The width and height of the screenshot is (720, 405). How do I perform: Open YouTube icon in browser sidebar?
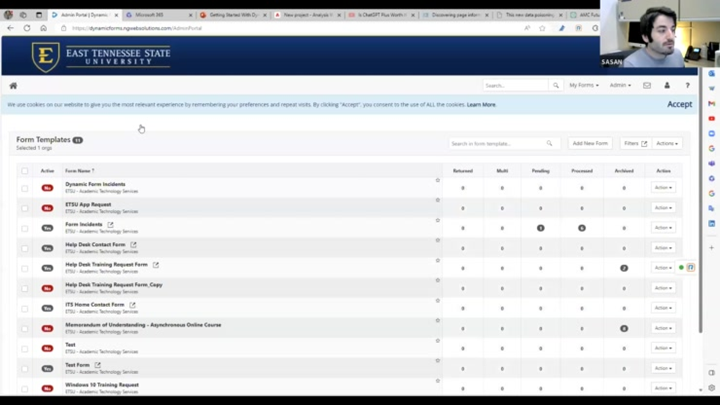(711, 118)
